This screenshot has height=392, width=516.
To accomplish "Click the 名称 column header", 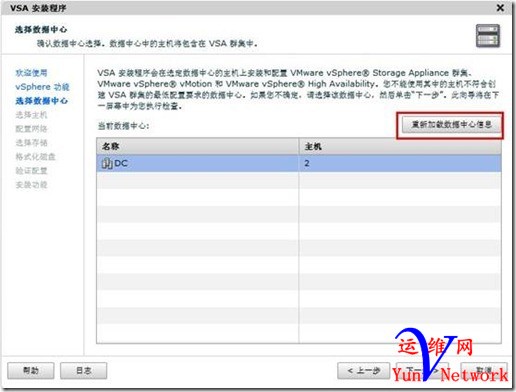I will pos(198,146).
